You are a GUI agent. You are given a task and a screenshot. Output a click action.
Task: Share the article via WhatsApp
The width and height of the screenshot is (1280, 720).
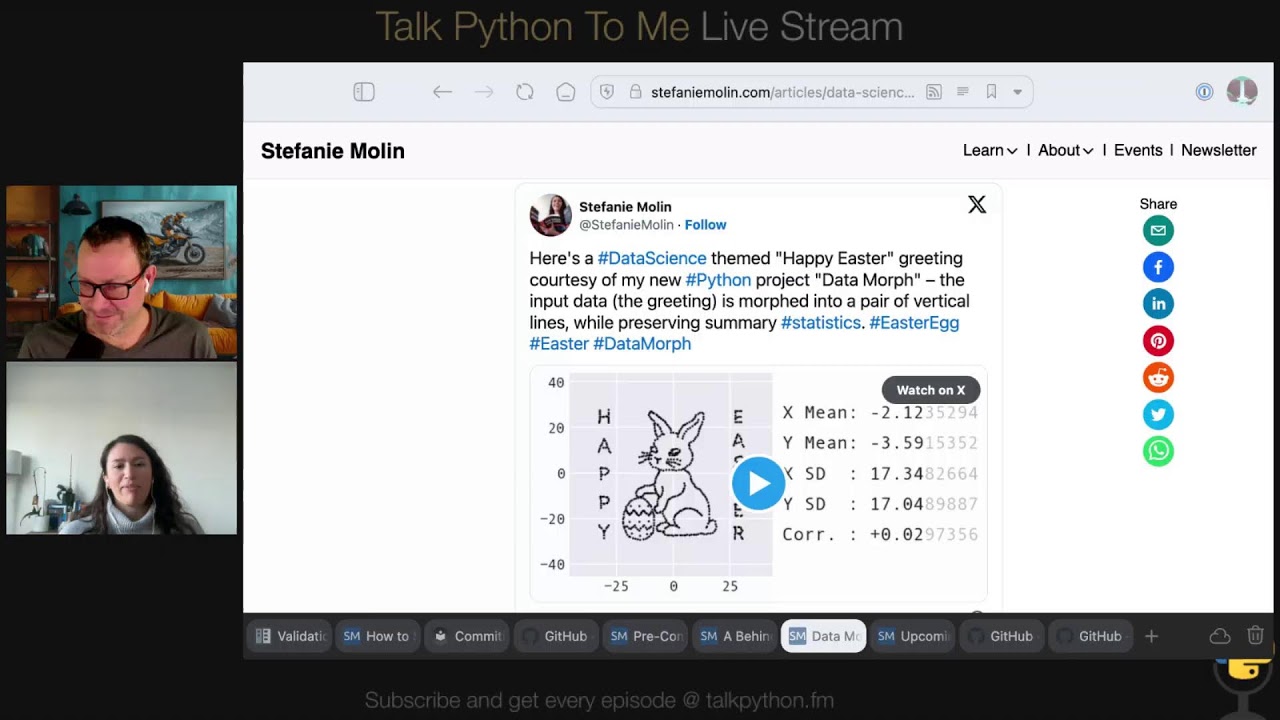tap(1158, 451)
